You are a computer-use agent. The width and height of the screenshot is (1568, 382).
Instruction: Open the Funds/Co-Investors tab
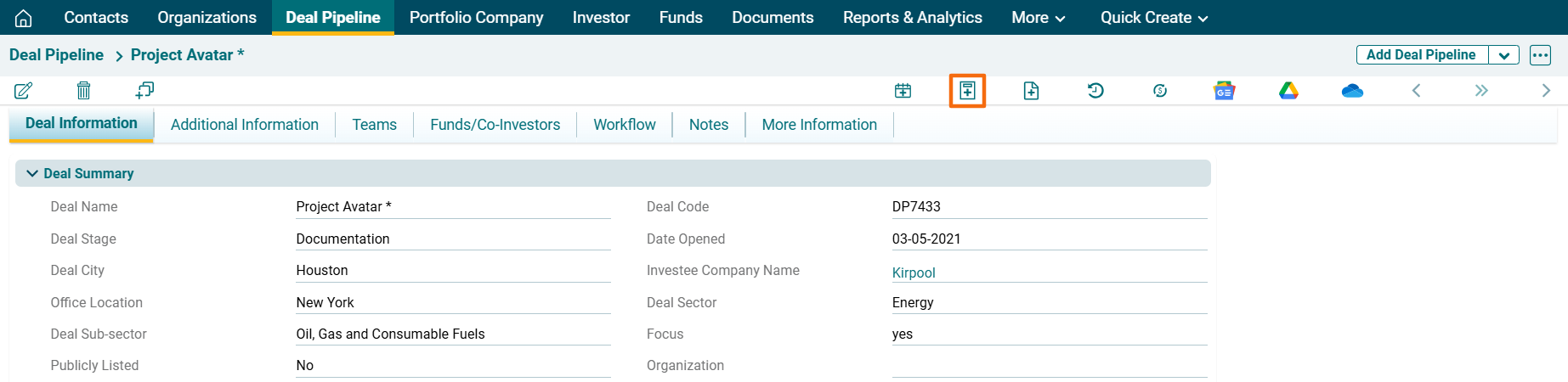(x=495, y=125)
